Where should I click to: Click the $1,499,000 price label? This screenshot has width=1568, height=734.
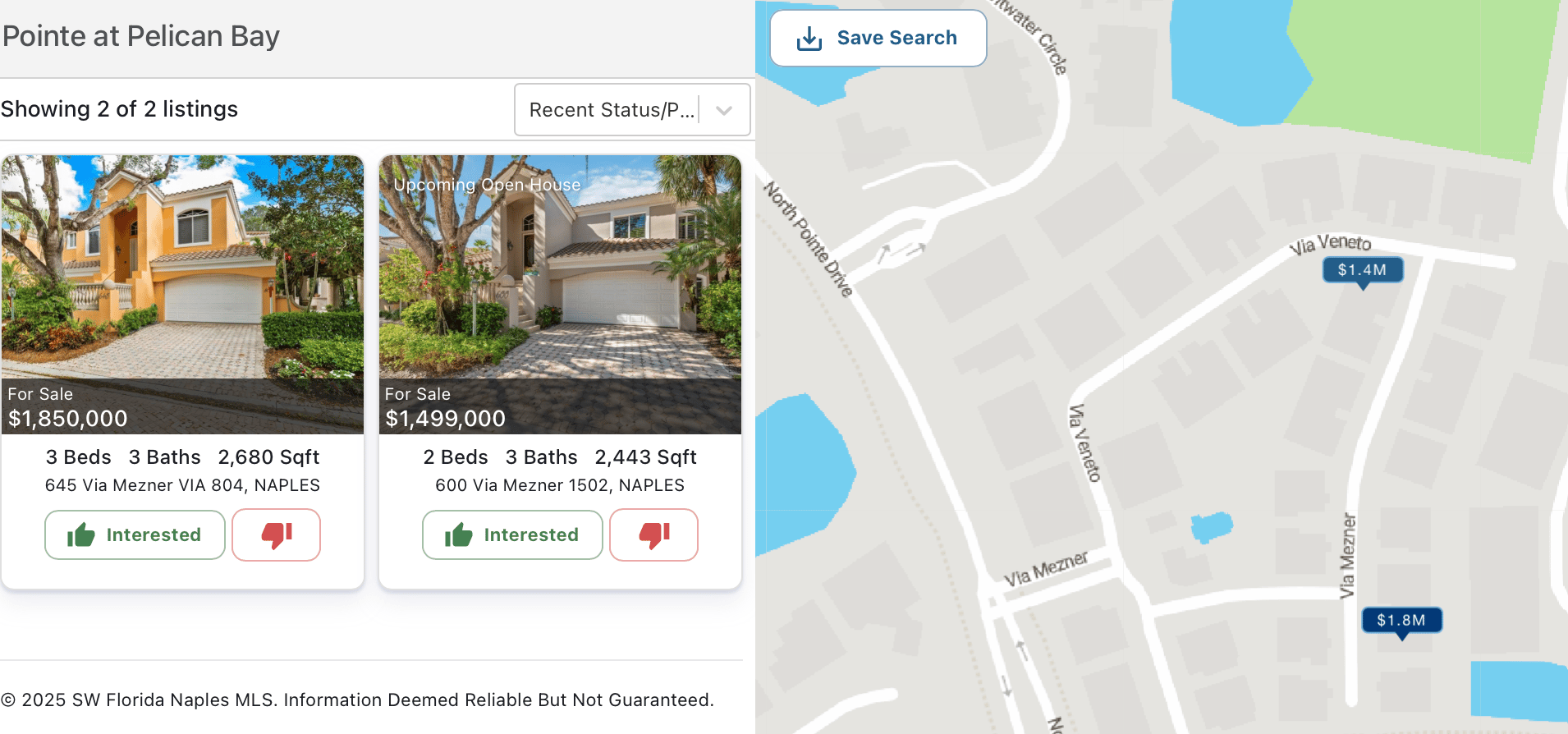point(446,419)
